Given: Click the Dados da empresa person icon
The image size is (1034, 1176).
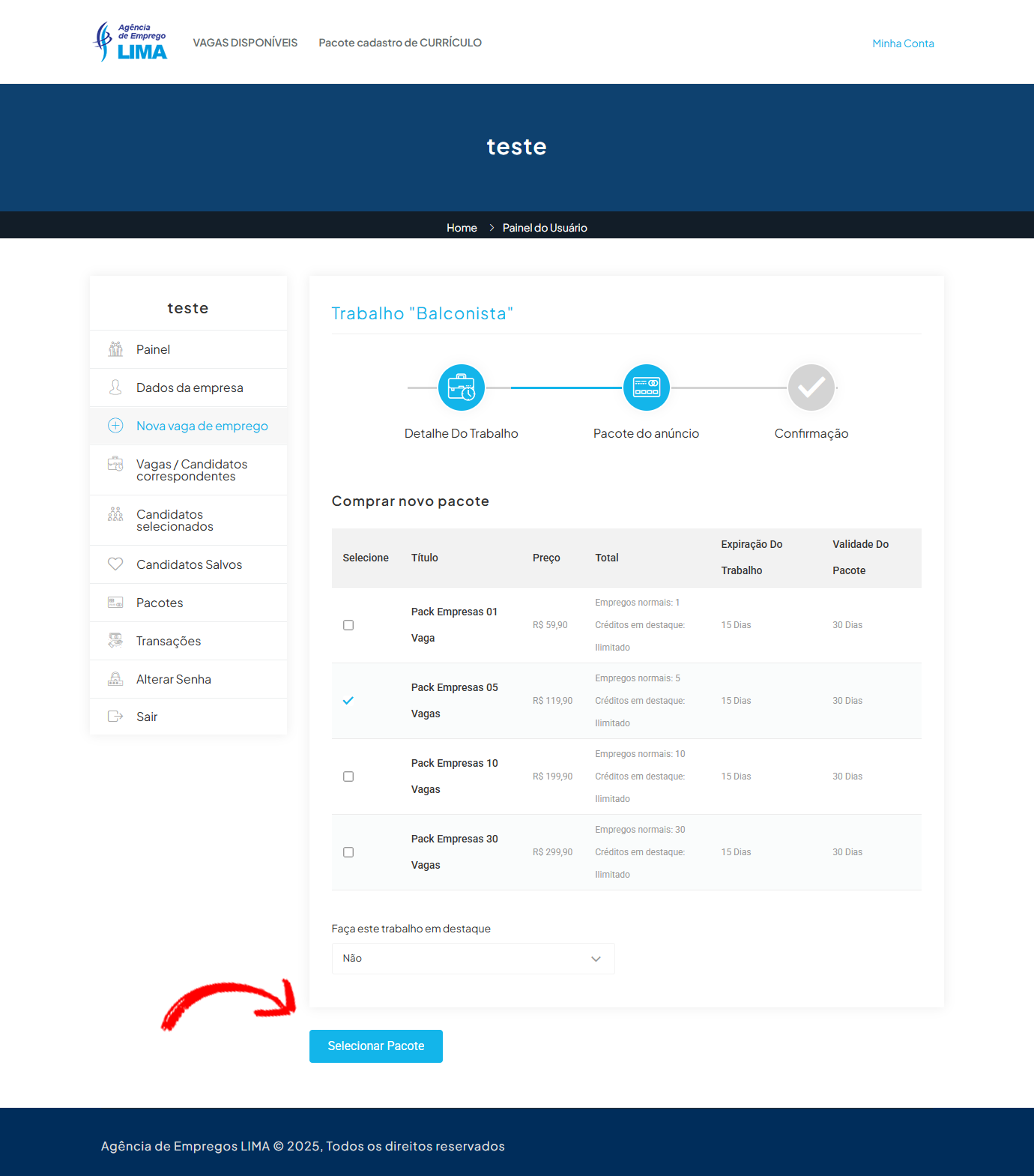Looking at the screenshot, I should coord(115,388).
